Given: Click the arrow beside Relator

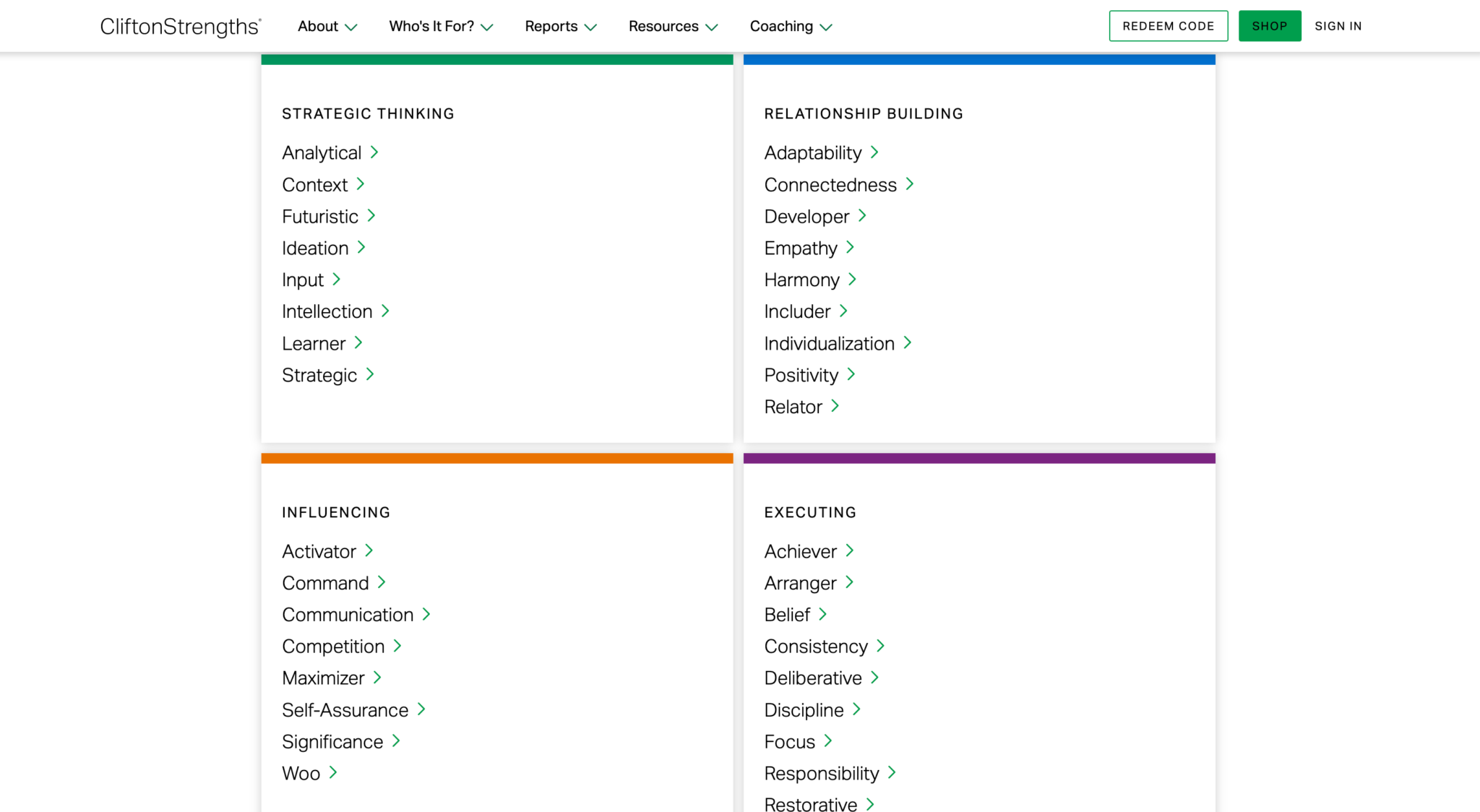Looking at the screenshot, I should click(835, 406).
